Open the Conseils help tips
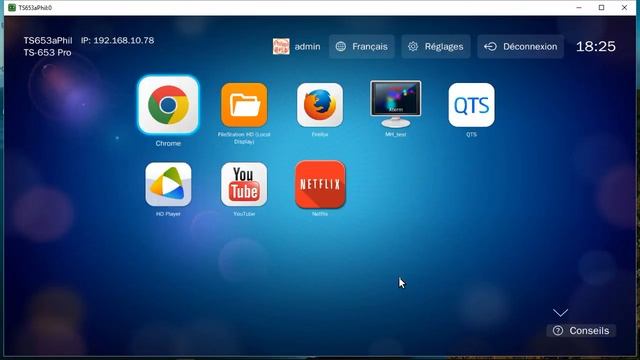The image size is (640, 360). tap(581, 331)
